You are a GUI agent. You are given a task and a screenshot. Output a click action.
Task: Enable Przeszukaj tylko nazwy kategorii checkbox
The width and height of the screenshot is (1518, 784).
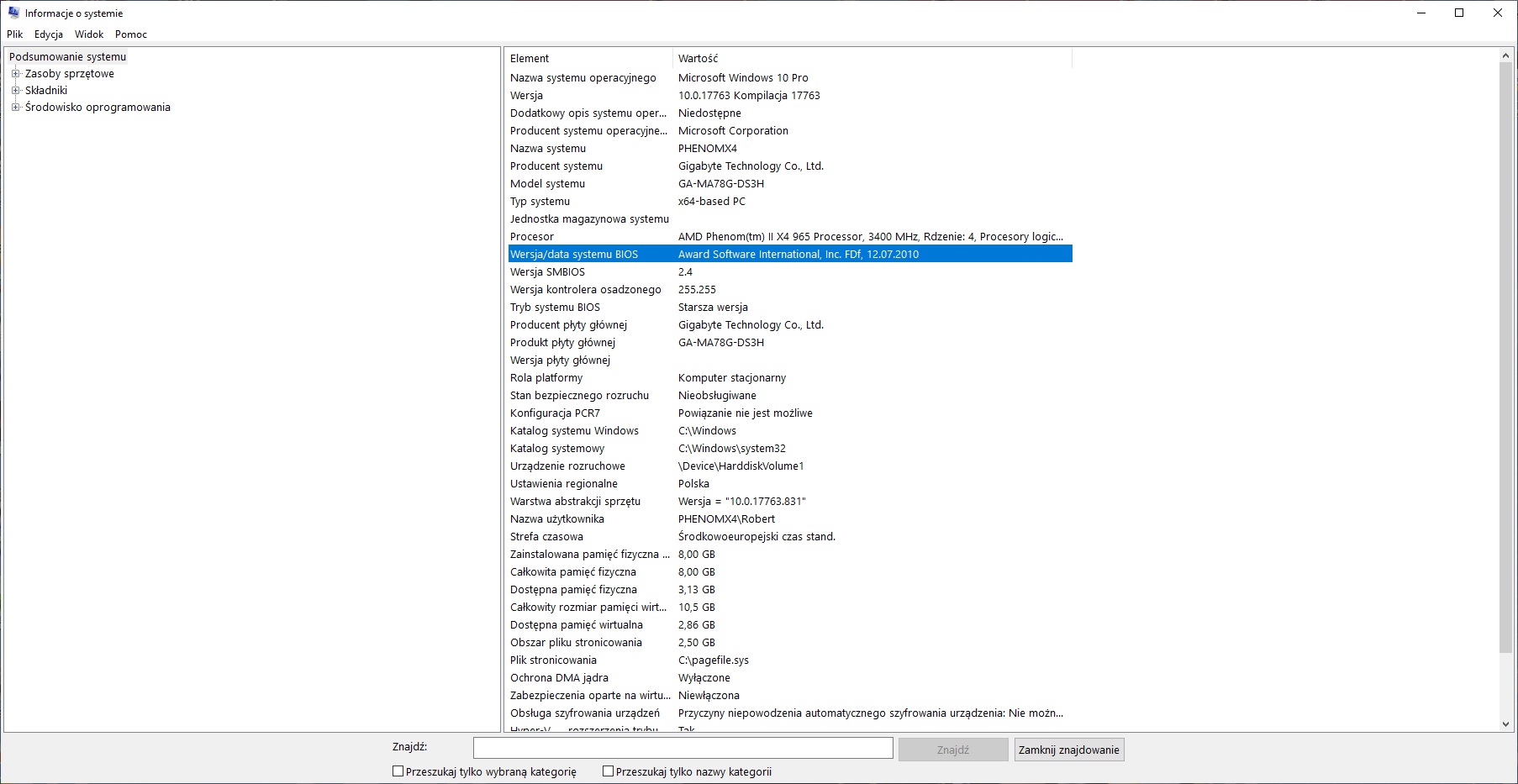609,771
